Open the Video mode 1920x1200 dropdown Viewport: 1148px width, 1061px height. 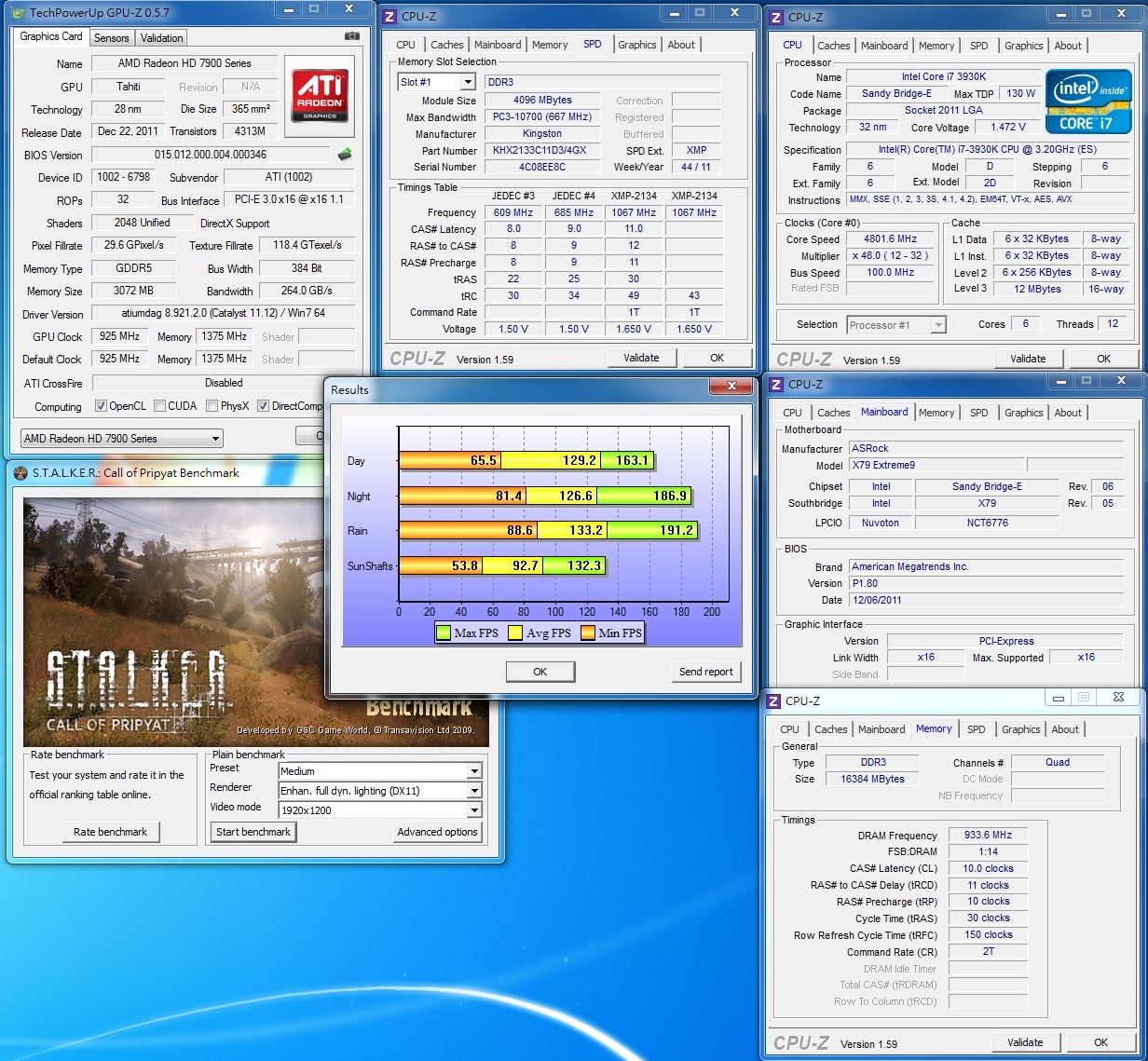coord(474,810)
